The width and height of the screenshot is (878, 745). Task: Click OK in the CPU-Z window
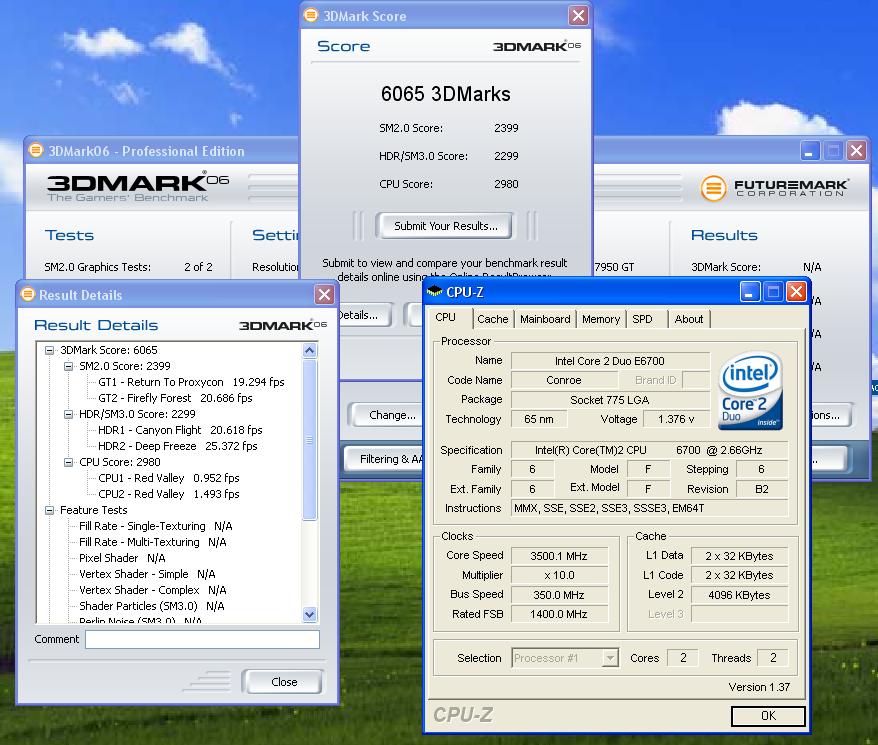pos(768,715)
